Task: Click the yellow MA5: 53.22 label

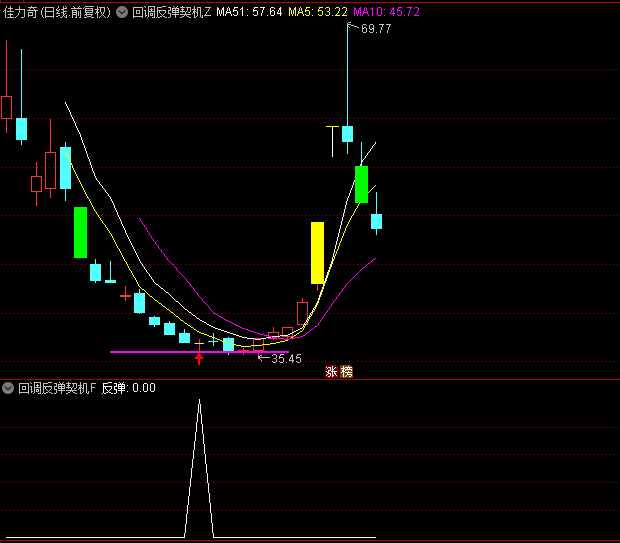Action: point(318,12)
